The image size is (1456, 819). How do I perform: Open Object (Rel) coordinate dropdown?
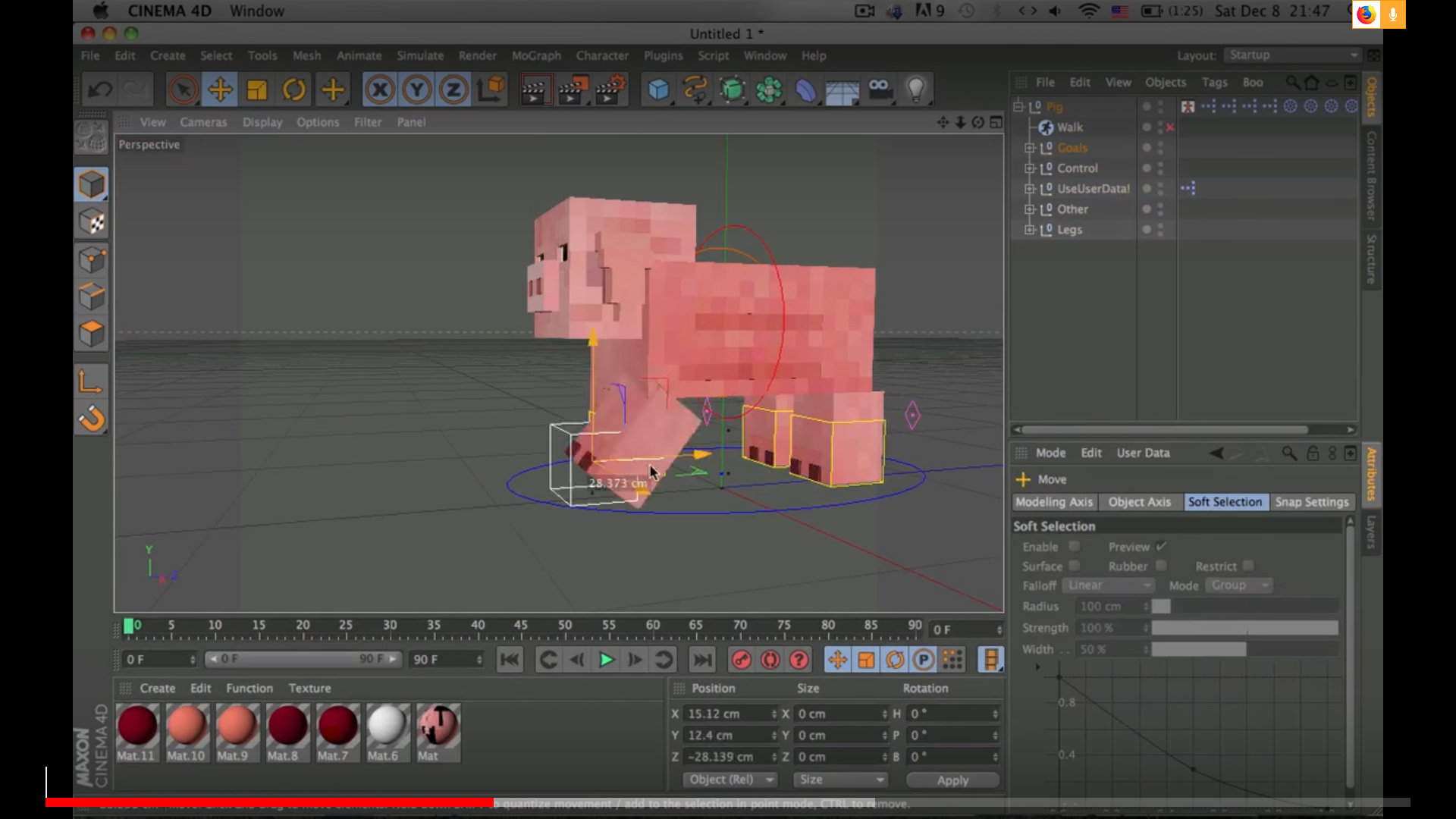[x=730, y=780]
